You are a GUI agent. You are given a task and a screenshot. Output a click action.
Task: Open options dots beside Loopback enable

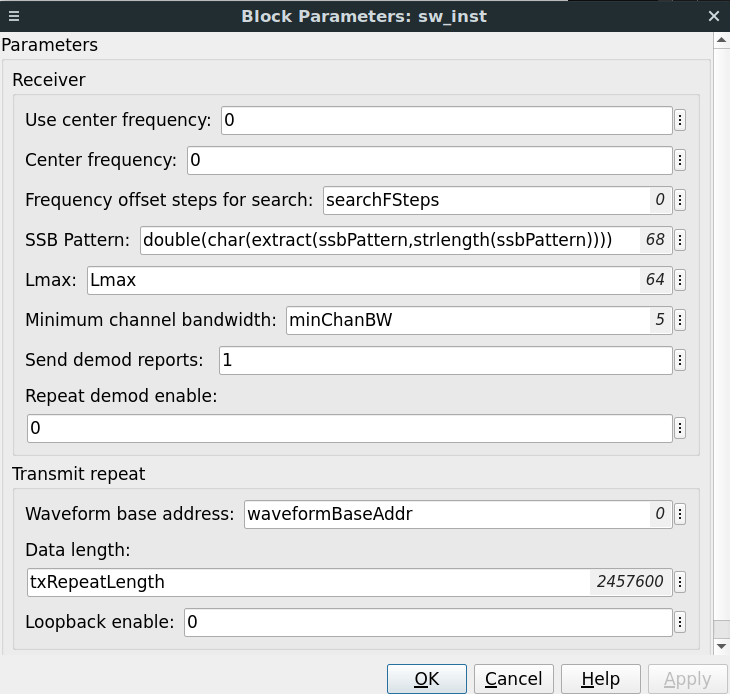[680, 622]
